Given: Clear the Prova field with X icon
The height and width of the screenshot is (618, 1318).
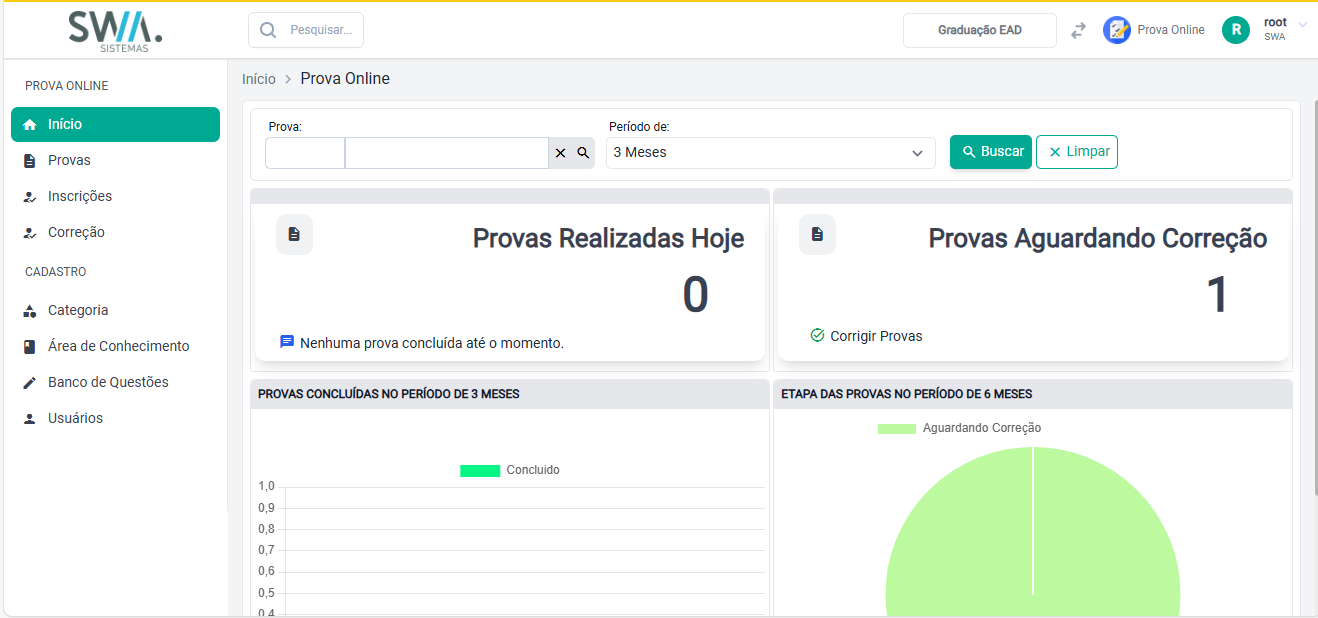Looking at the screenshot, I should (560, 153).
